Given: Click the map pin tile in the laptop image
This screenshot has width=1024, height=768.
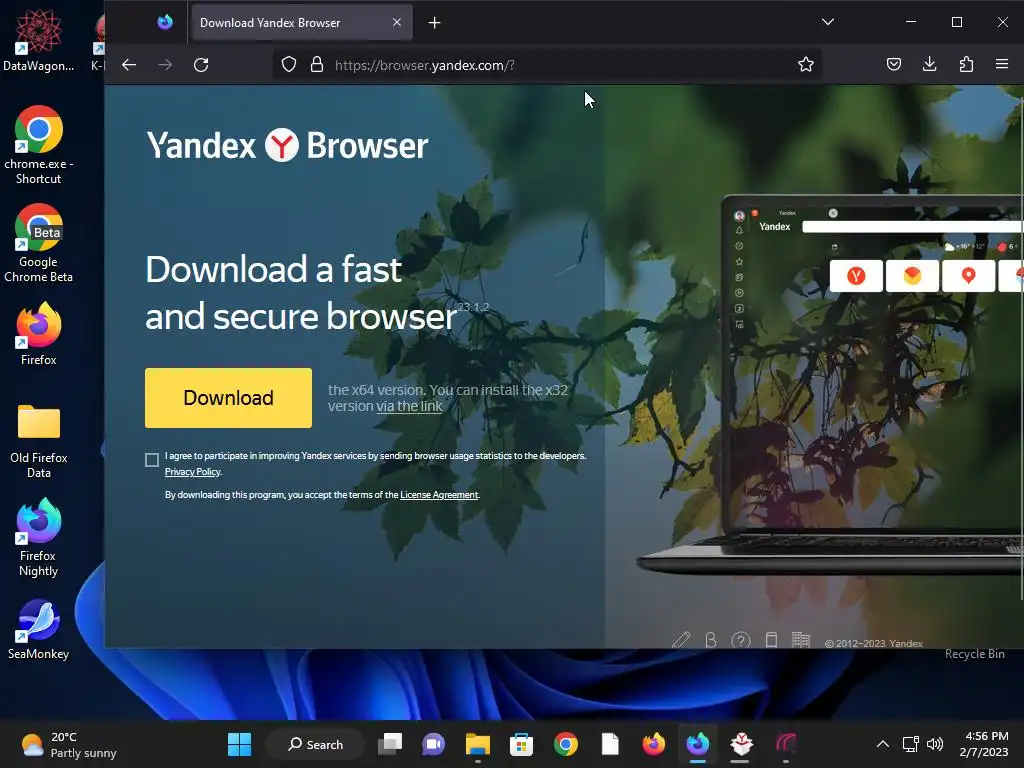Looking at the screenshot, I should pyautogui.click(x=968, y=276).
